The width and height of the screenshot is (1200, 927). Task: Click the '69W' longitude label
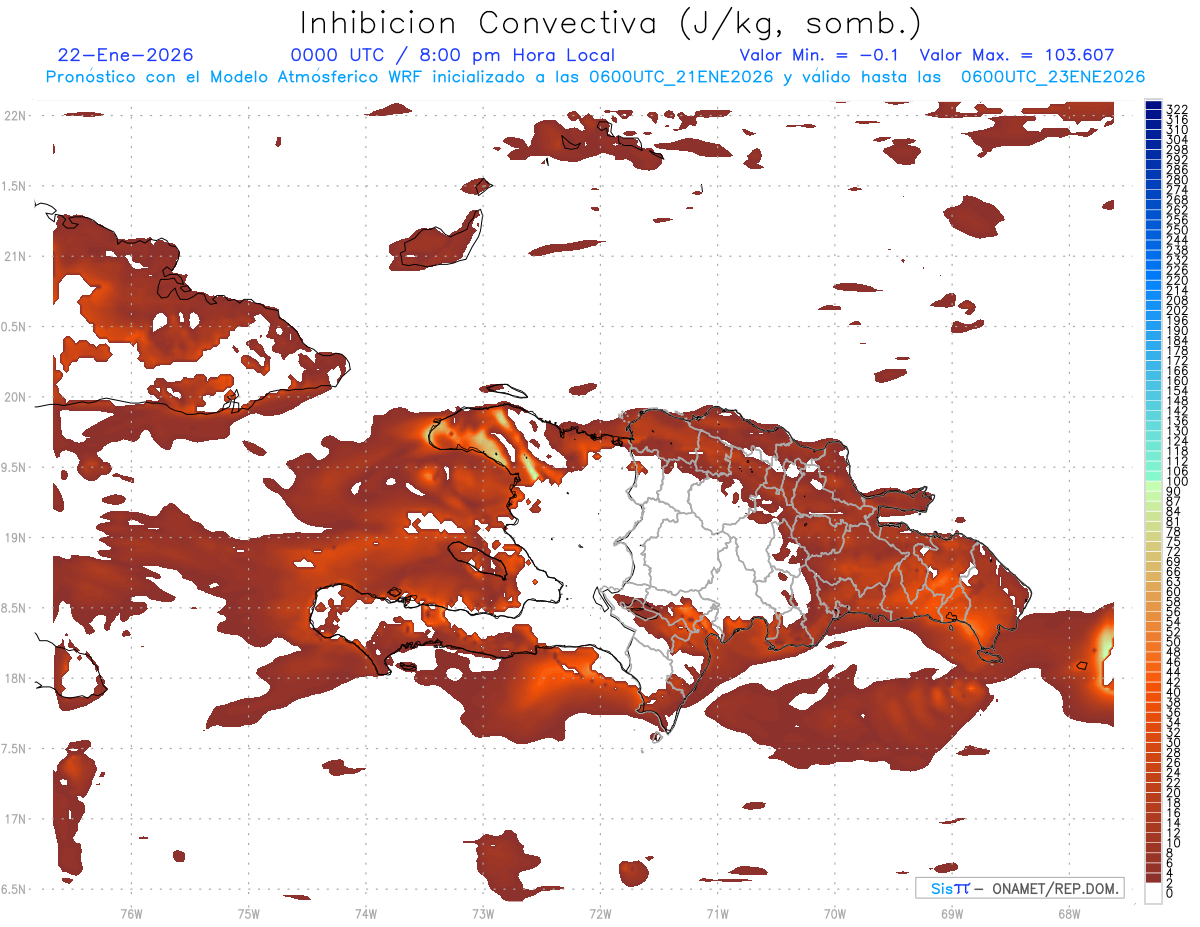(952, 912)
